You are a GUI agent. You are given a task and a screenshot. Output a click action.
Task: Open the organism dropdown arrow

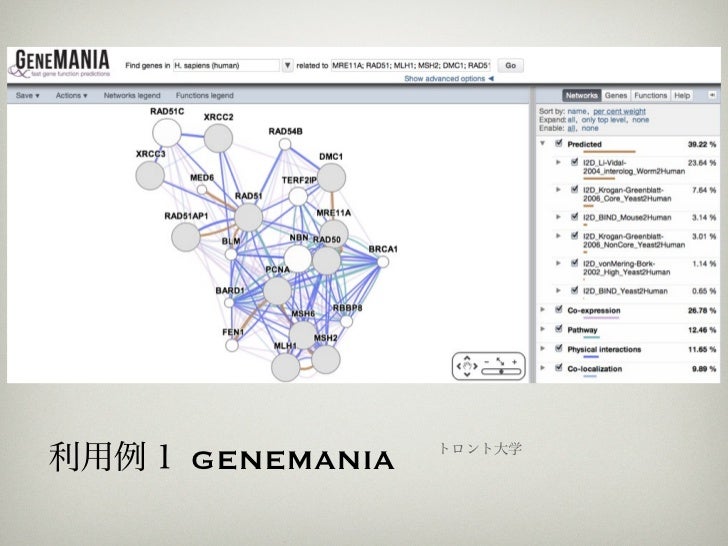pyautogui.click(x=287, y=65)
